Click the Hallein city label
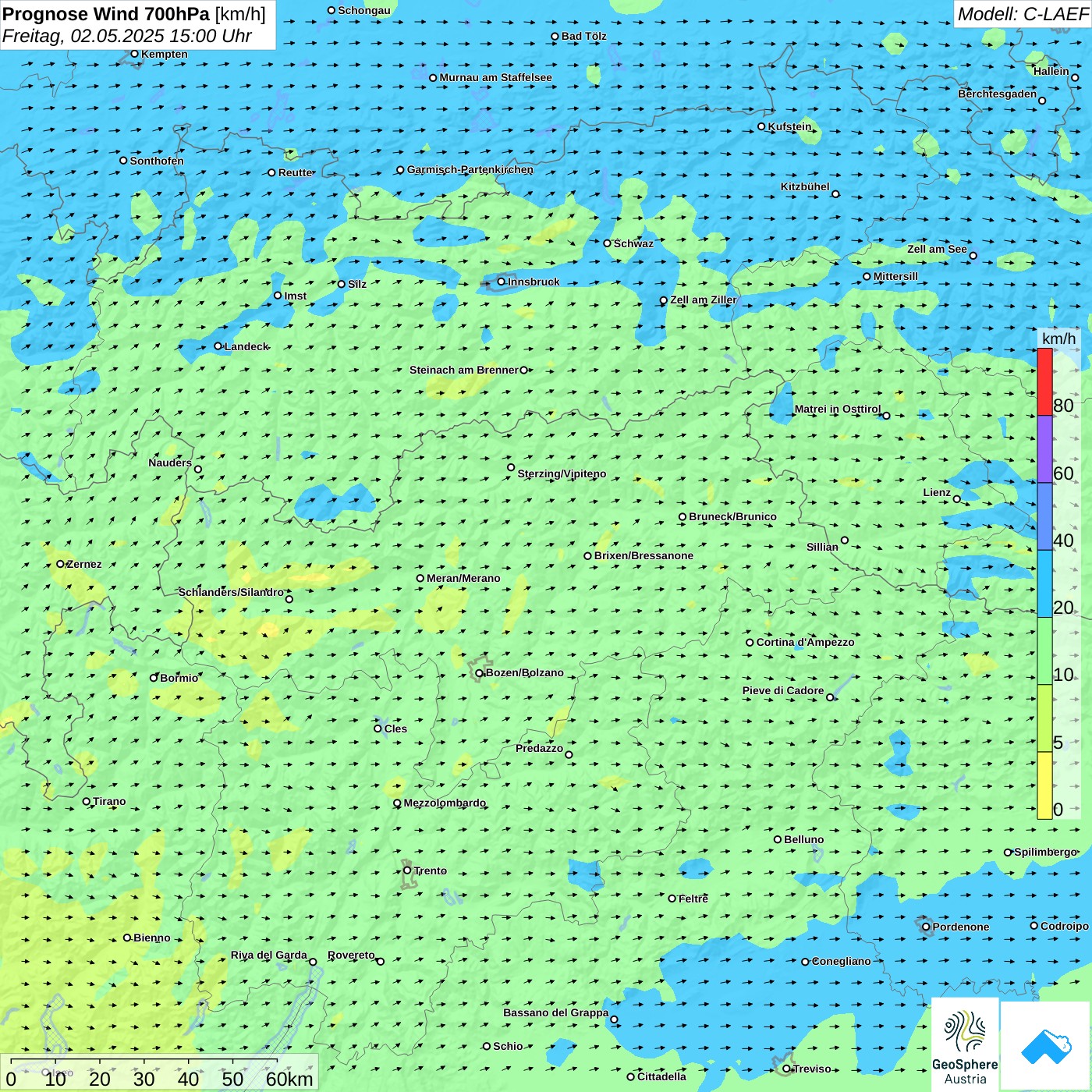 point(1051,71)
